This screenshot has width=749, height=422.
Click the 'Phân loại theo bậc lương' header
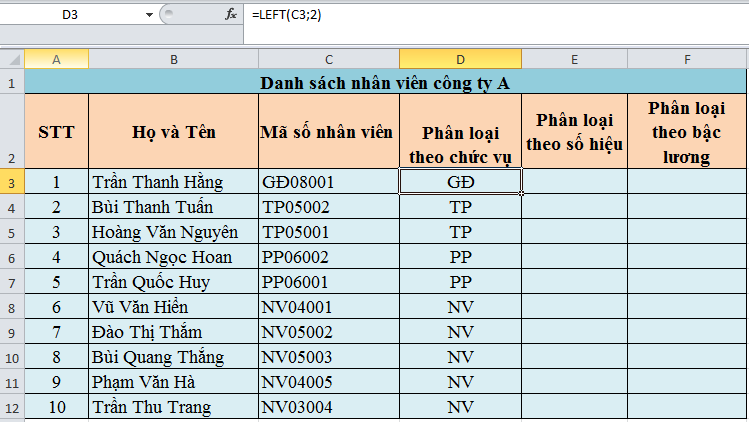pos(687,131)
